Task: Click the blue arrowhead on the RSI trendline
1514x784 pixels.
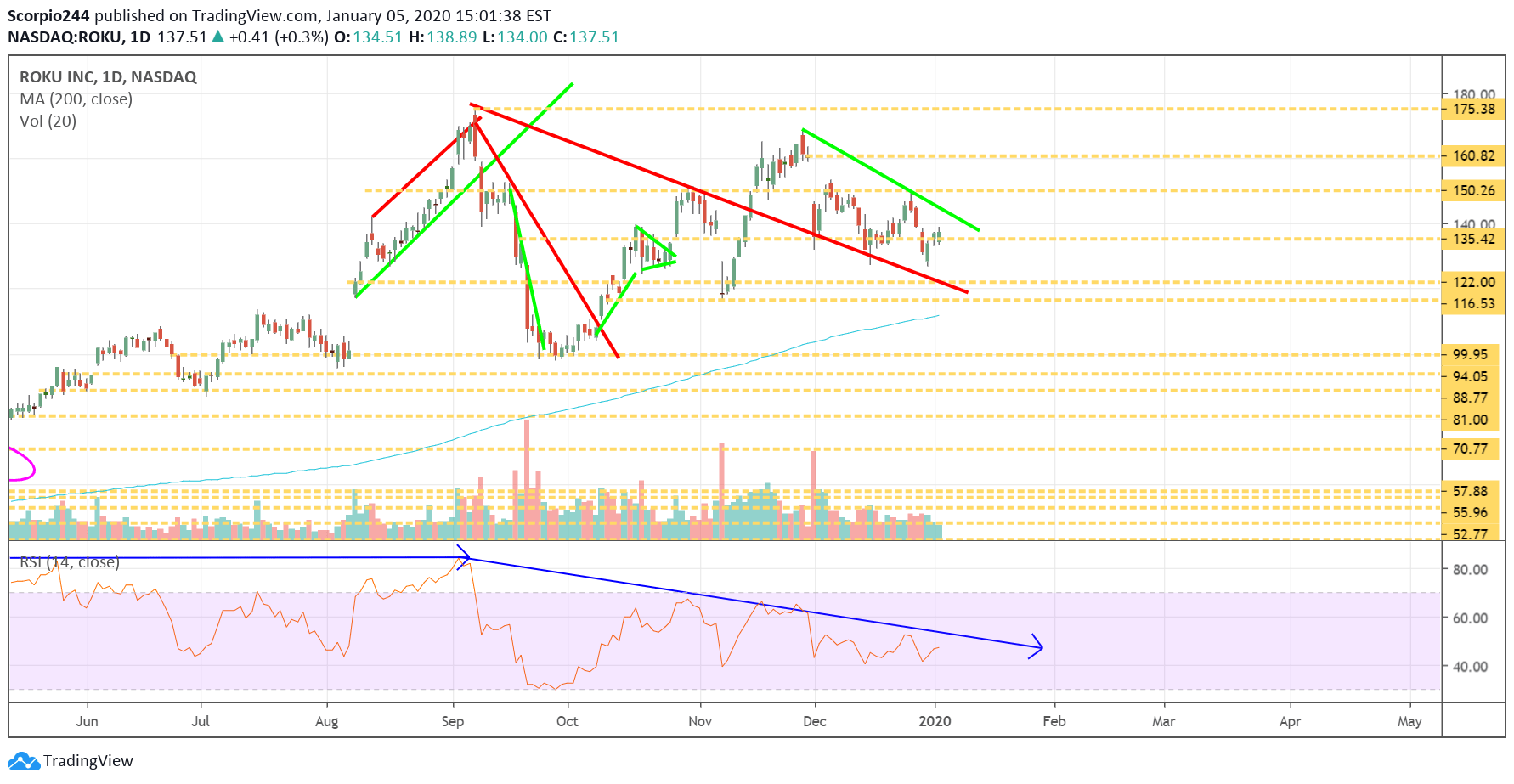Action: click(1037, 646)
